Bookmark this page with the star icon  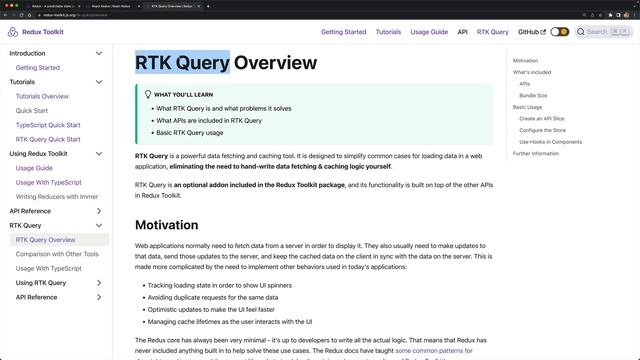pyautogui.click(x=600, y=15)
